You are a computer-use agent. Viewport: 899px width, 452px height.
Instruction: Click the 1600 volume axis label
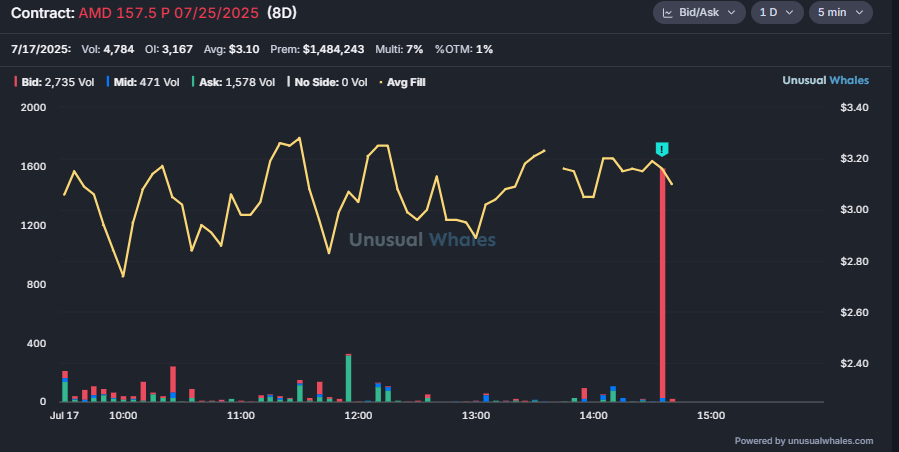pos(33,166)
